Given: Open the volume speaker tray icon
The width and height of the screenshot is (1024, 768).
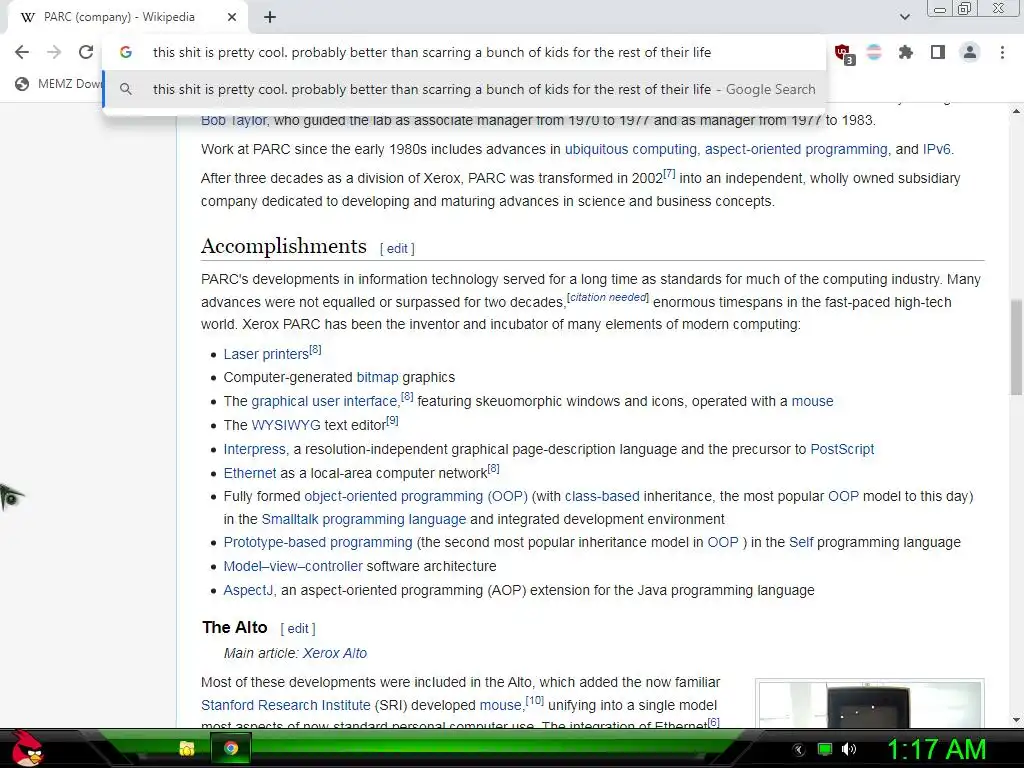Looking at the screenshot, I should (x=849, y=749).
